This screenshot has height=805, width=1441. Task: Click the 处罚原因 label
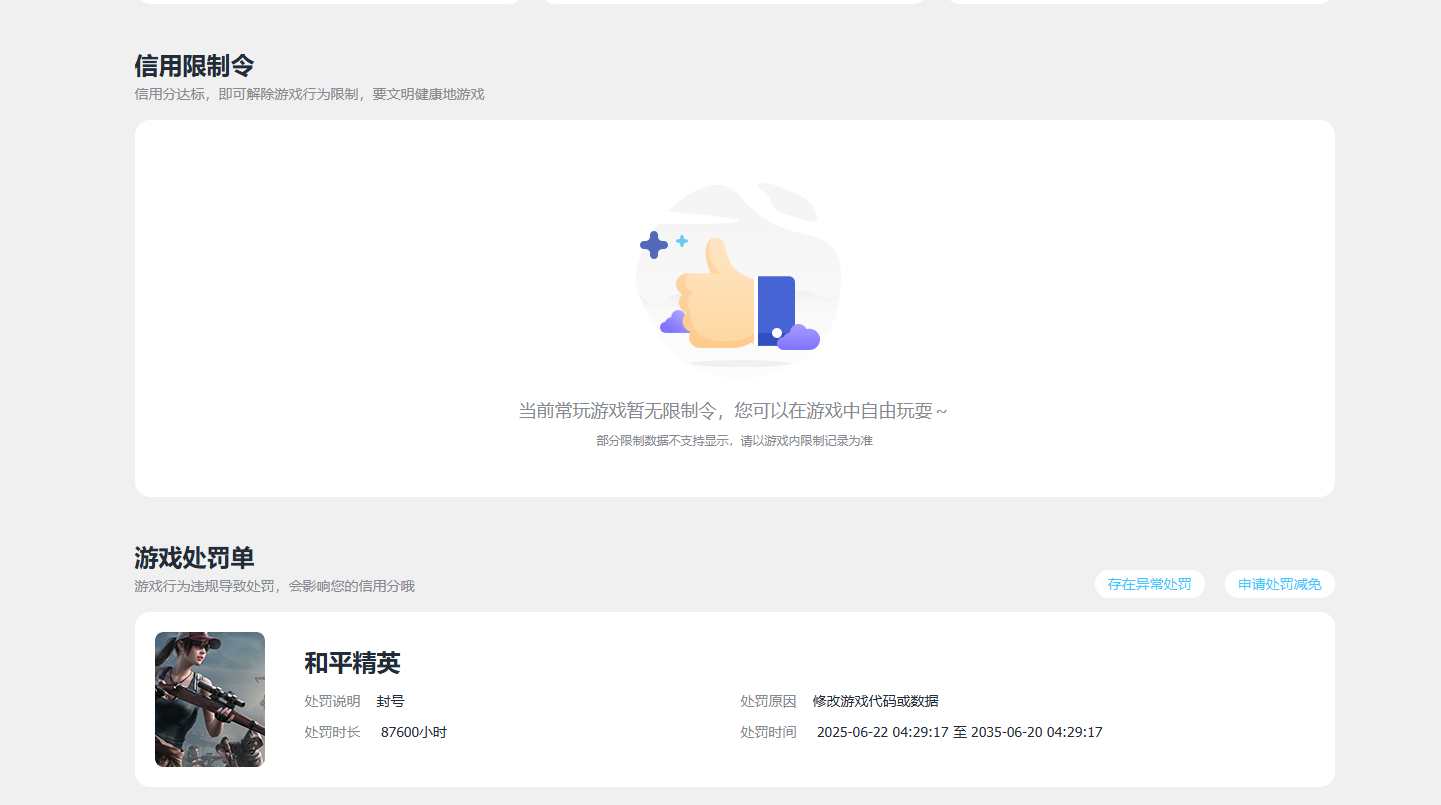click(x=768, y=702)
